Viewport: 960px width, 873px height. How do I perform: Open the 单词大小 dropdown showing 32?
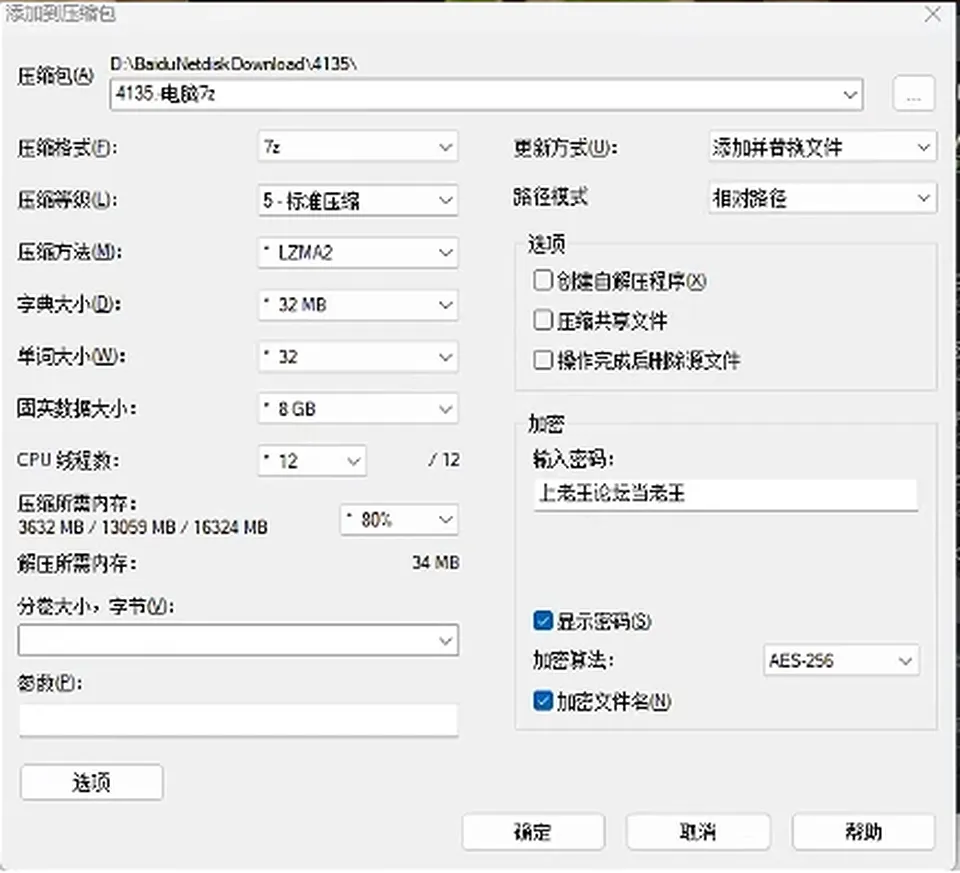pos(358,356)
